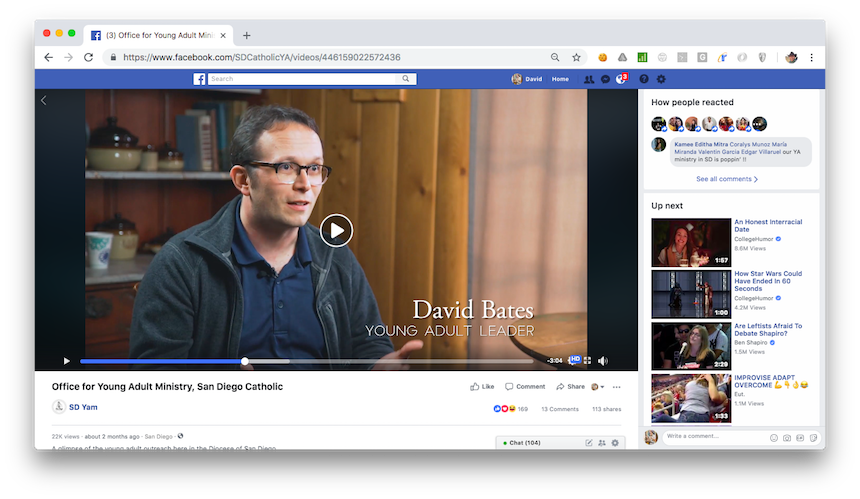
Task: Share the video
Action: [x=570, y=387]
